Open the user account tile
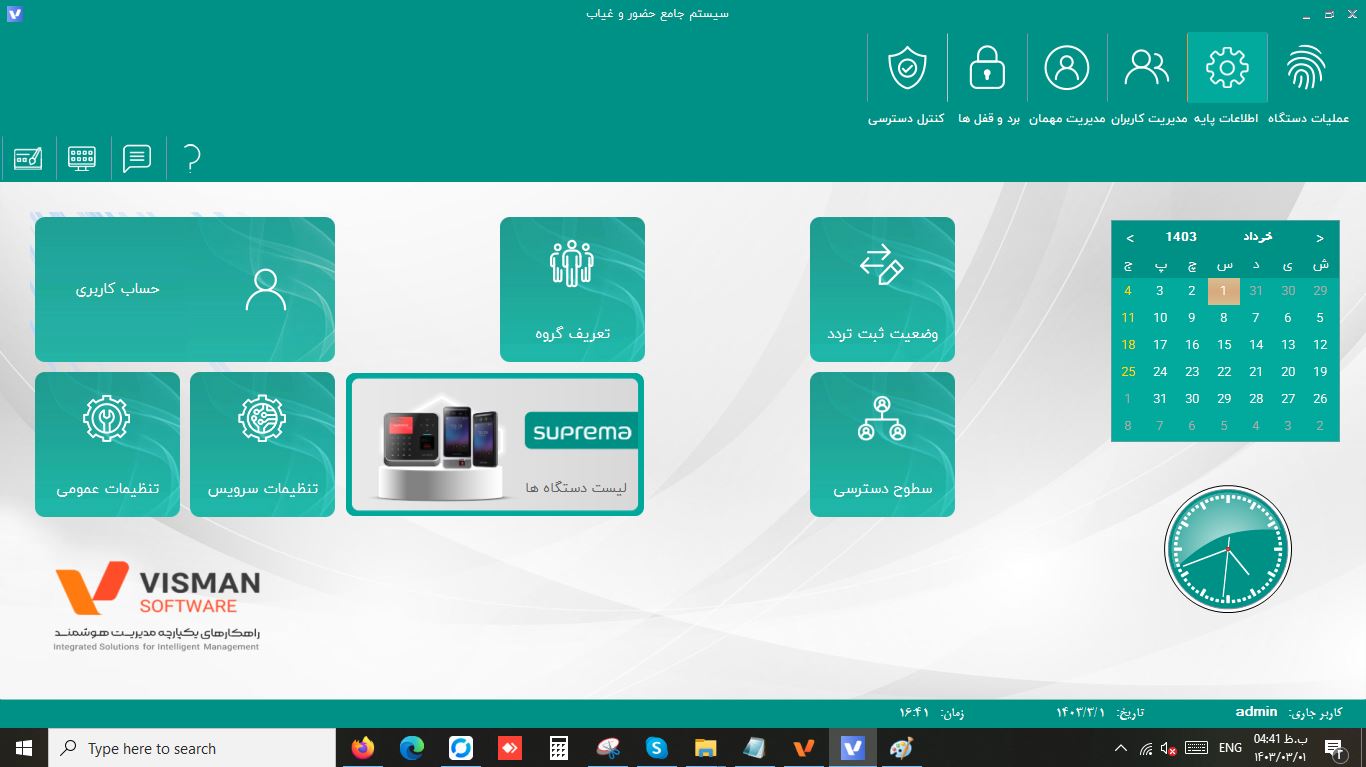Screen dimensions: 1366x767 click(x=185, y=289)
